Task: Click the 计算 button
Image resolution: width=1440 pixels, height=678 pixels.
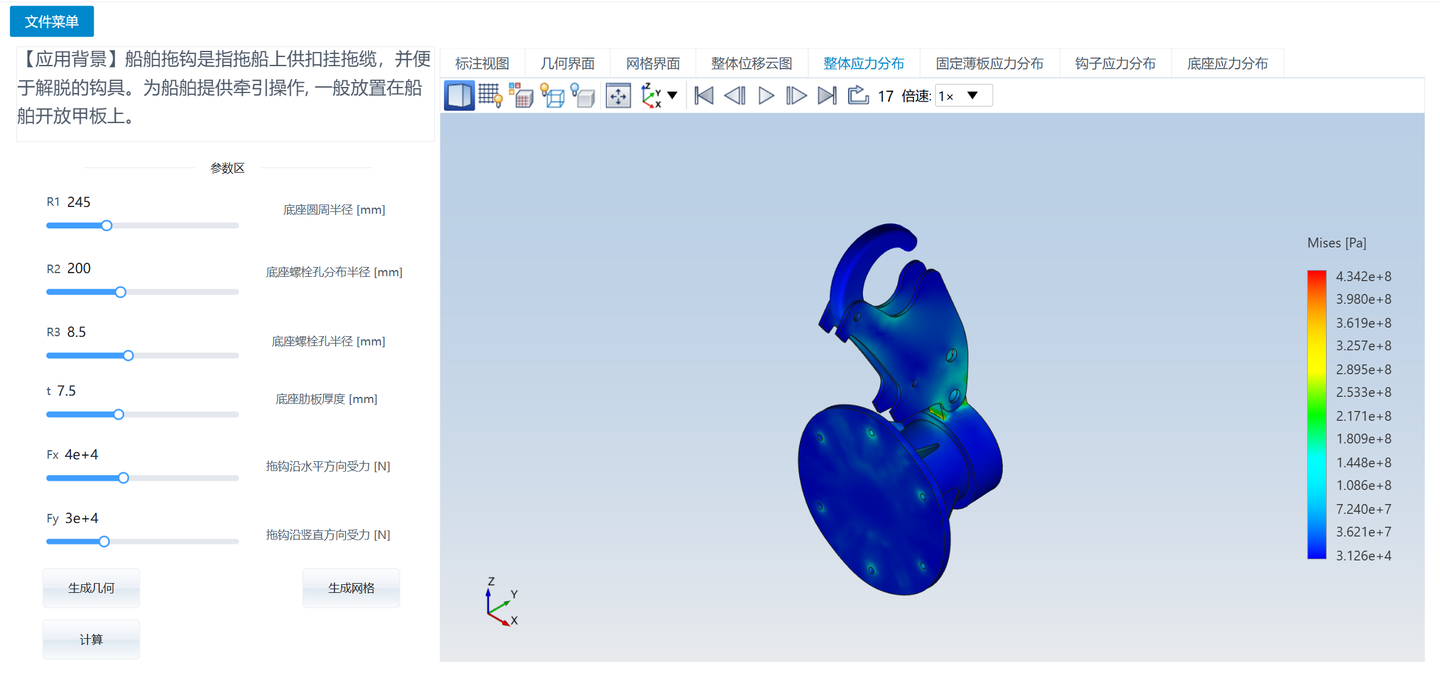Action: click(x=91, y=640)
